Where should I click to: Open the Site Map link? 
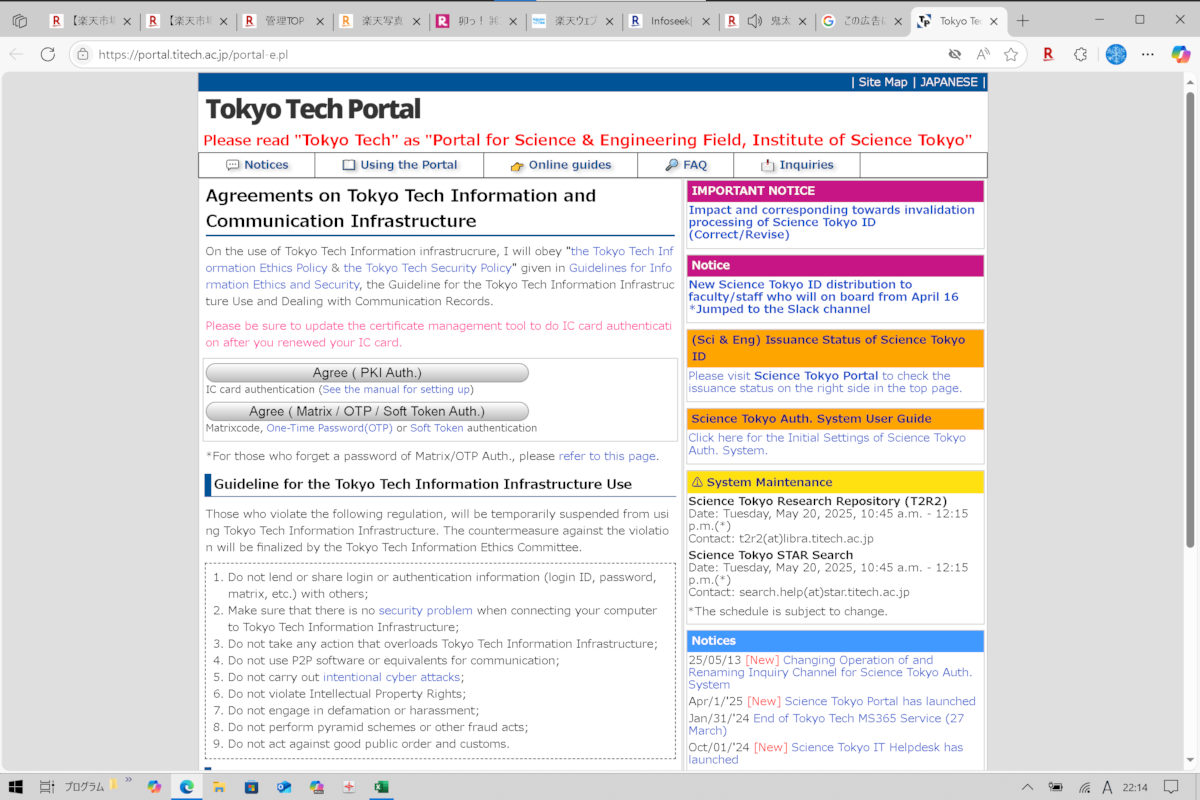pos(883,82)
